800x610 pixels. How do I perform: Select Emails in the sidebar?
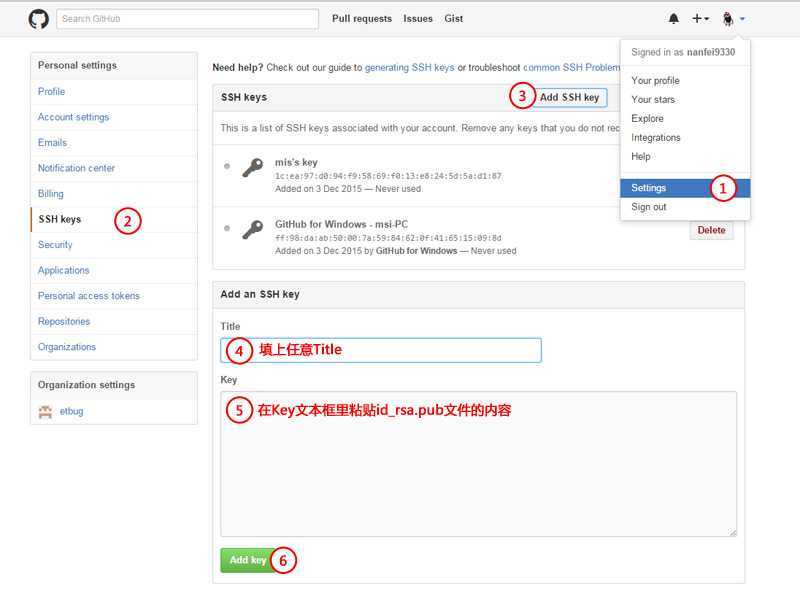coord(114,143)
